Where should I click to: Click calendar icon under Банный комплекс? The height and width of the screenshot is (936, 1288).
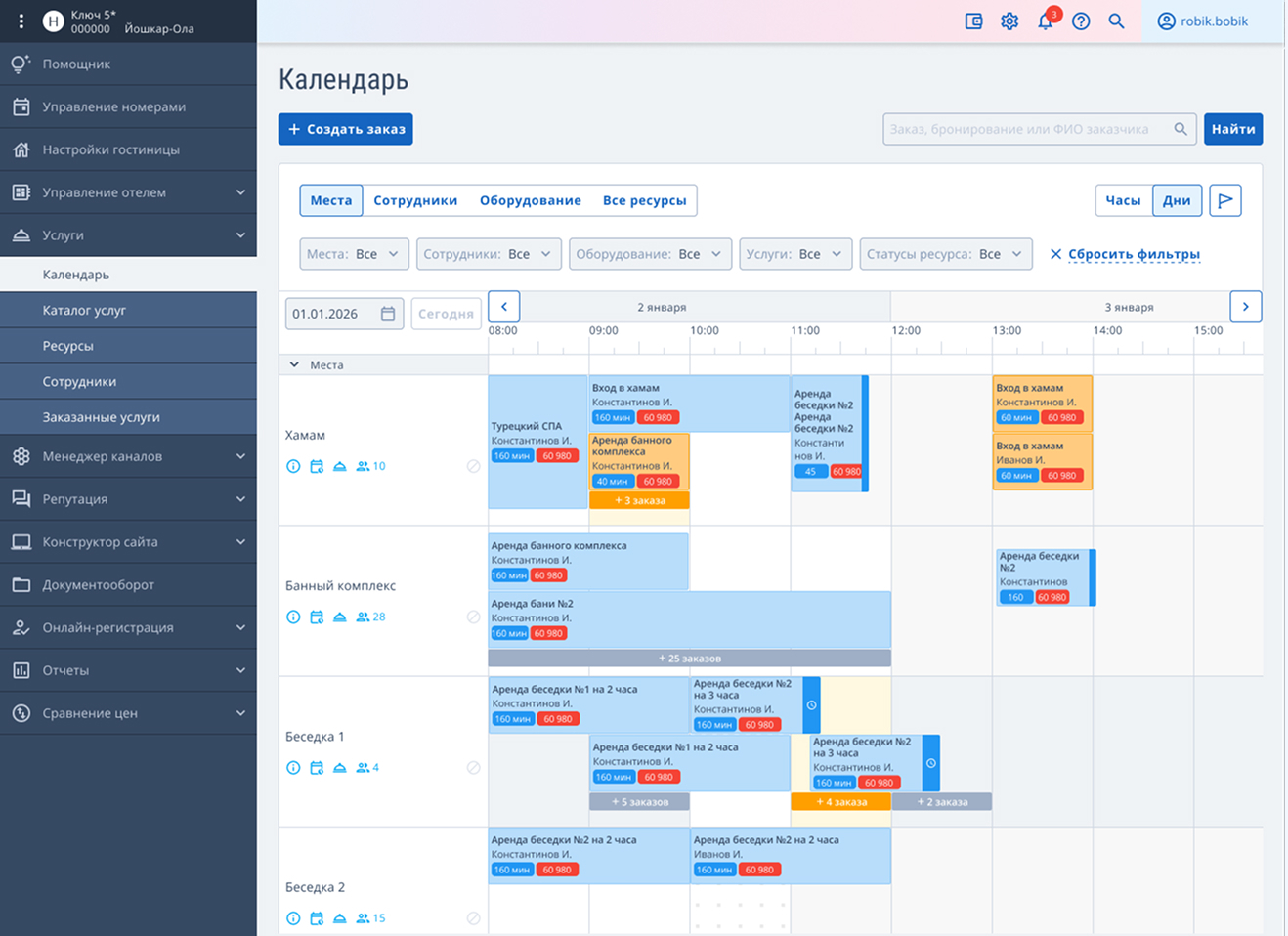(317, 617)
